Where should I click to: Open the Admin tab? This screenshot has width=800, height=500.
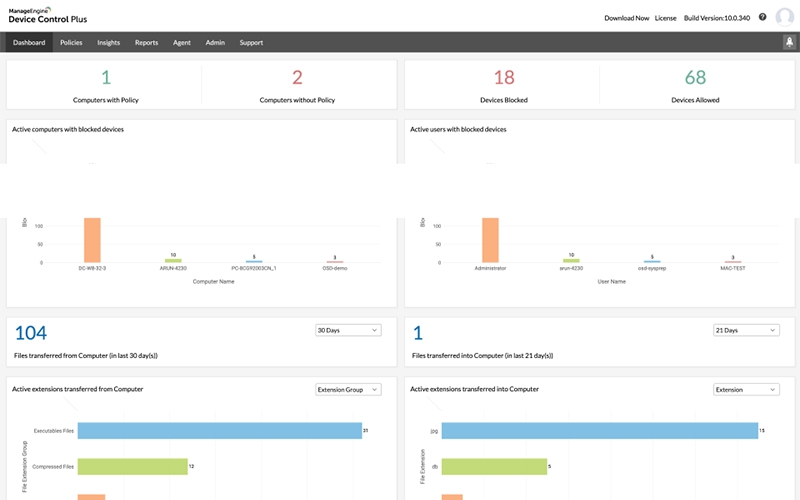pyautogui.click(x=214, y=43)
